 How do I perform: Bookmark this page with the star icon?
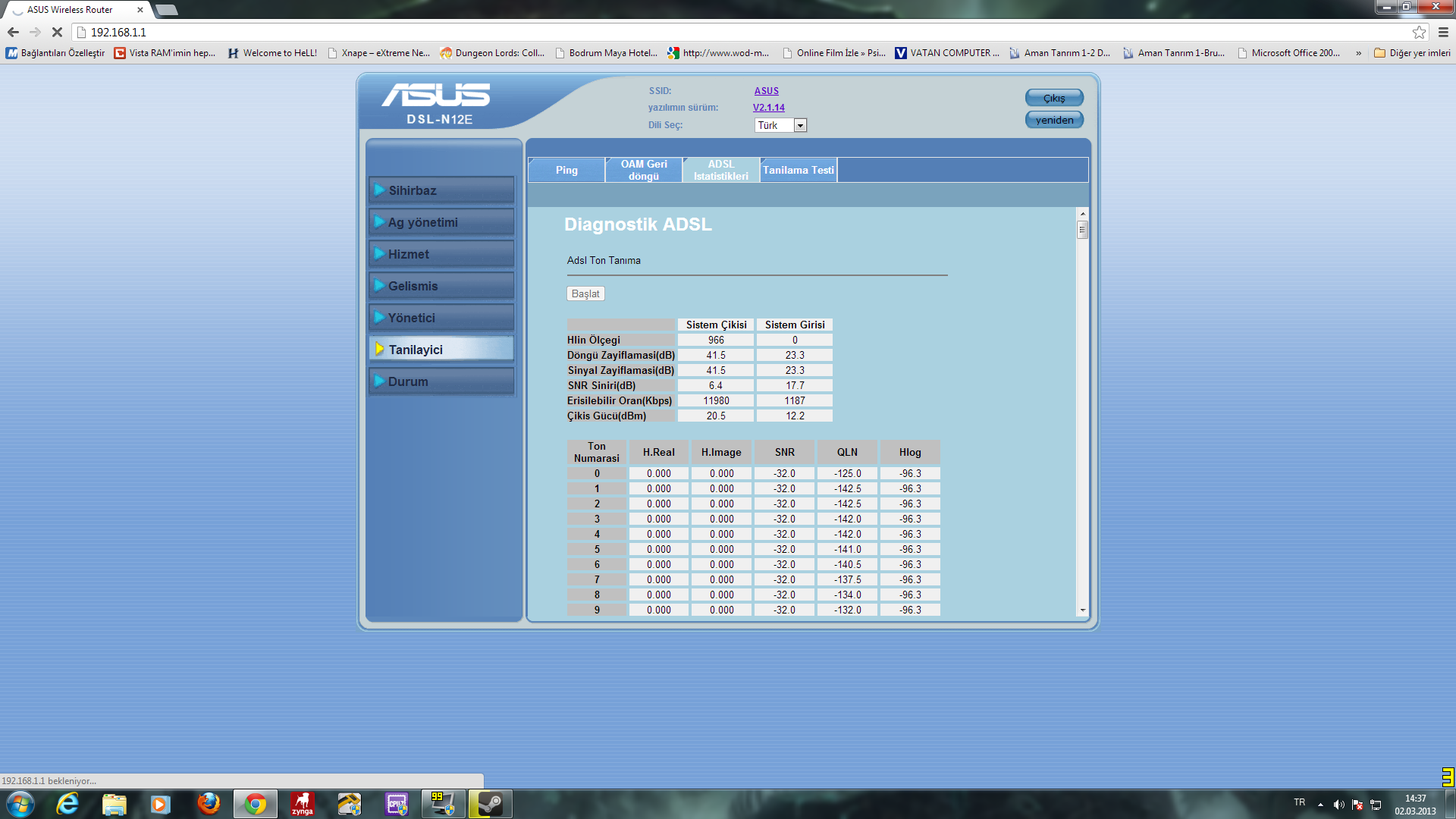[x=1419, y=32]
